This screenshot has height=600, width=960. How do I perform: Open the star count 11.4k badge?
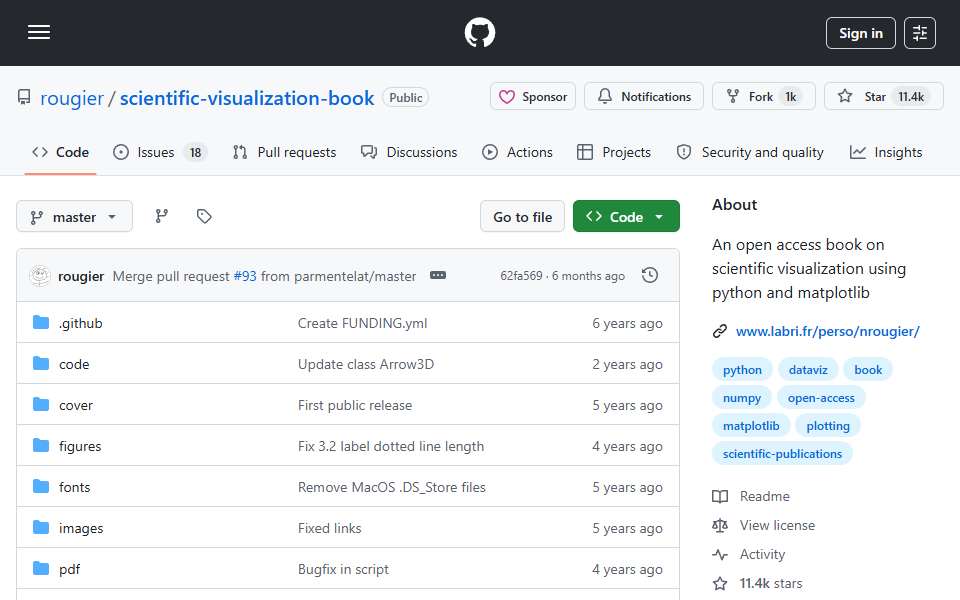[x=911, y=97]
